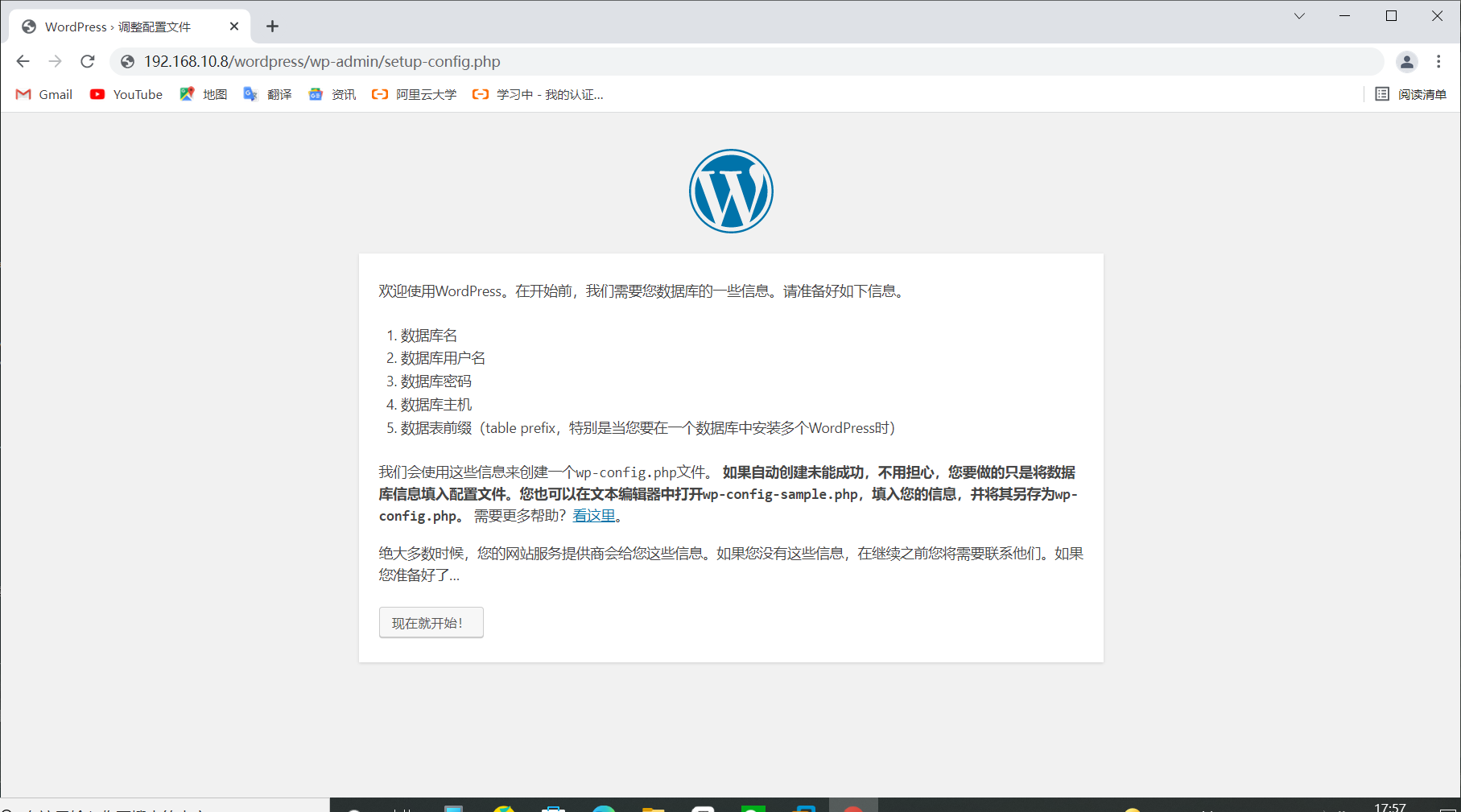Open Chrome three-dot menu

[x=1438, y=61]
